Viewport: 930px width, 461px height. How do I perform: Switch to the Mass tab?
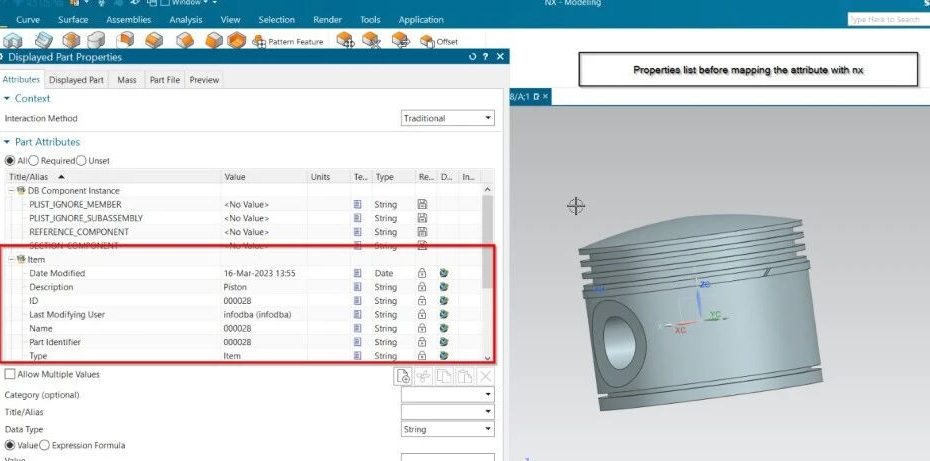[126, 80]
